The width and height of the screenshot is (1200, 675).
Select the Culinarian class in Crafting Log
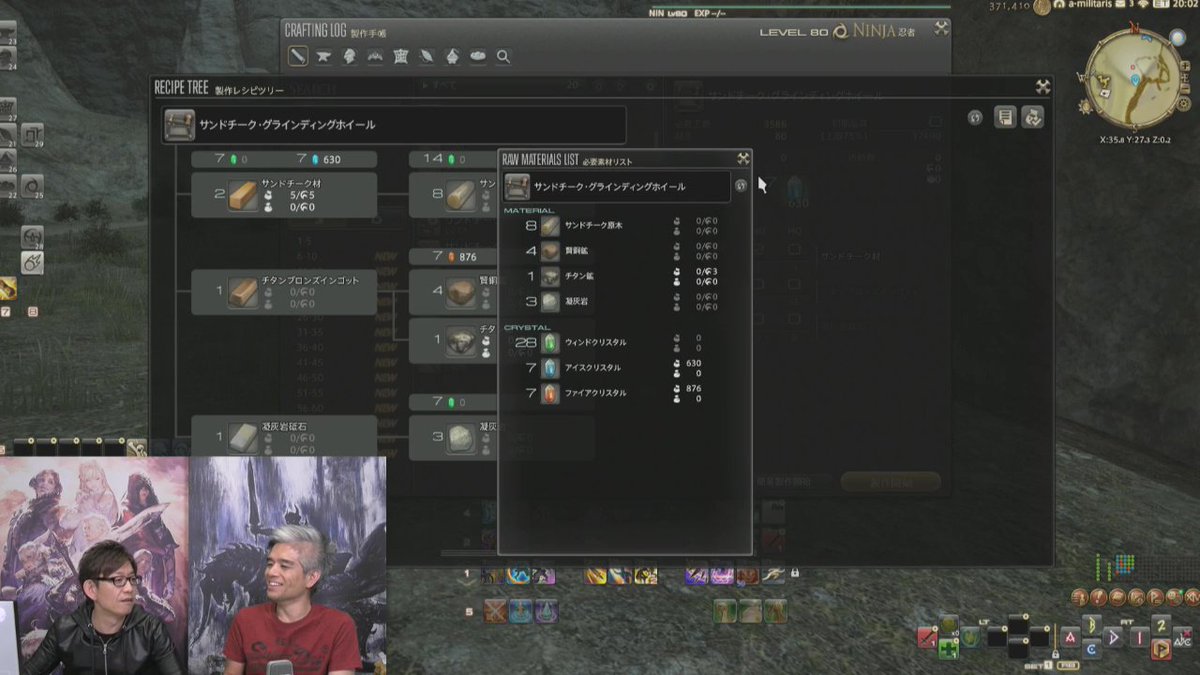tap(478, 56)
